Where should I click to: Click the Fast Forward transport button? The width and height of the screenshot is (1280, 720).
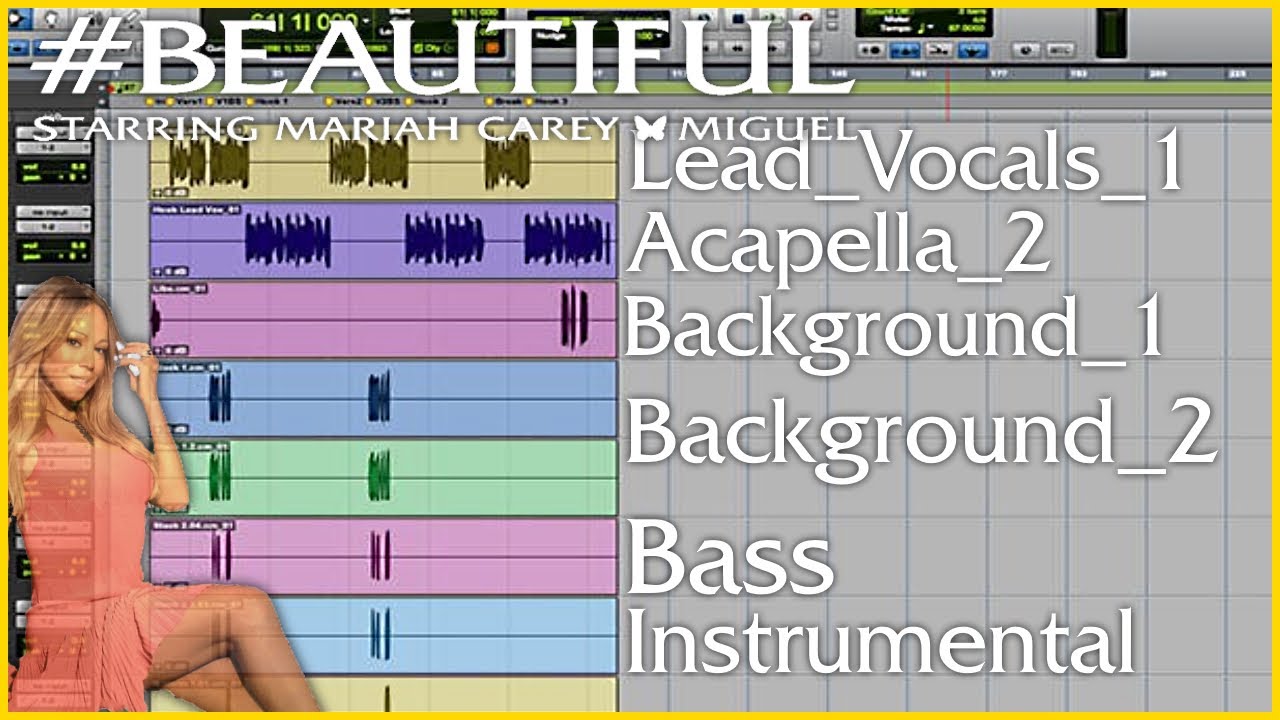(x=773, y=48)
